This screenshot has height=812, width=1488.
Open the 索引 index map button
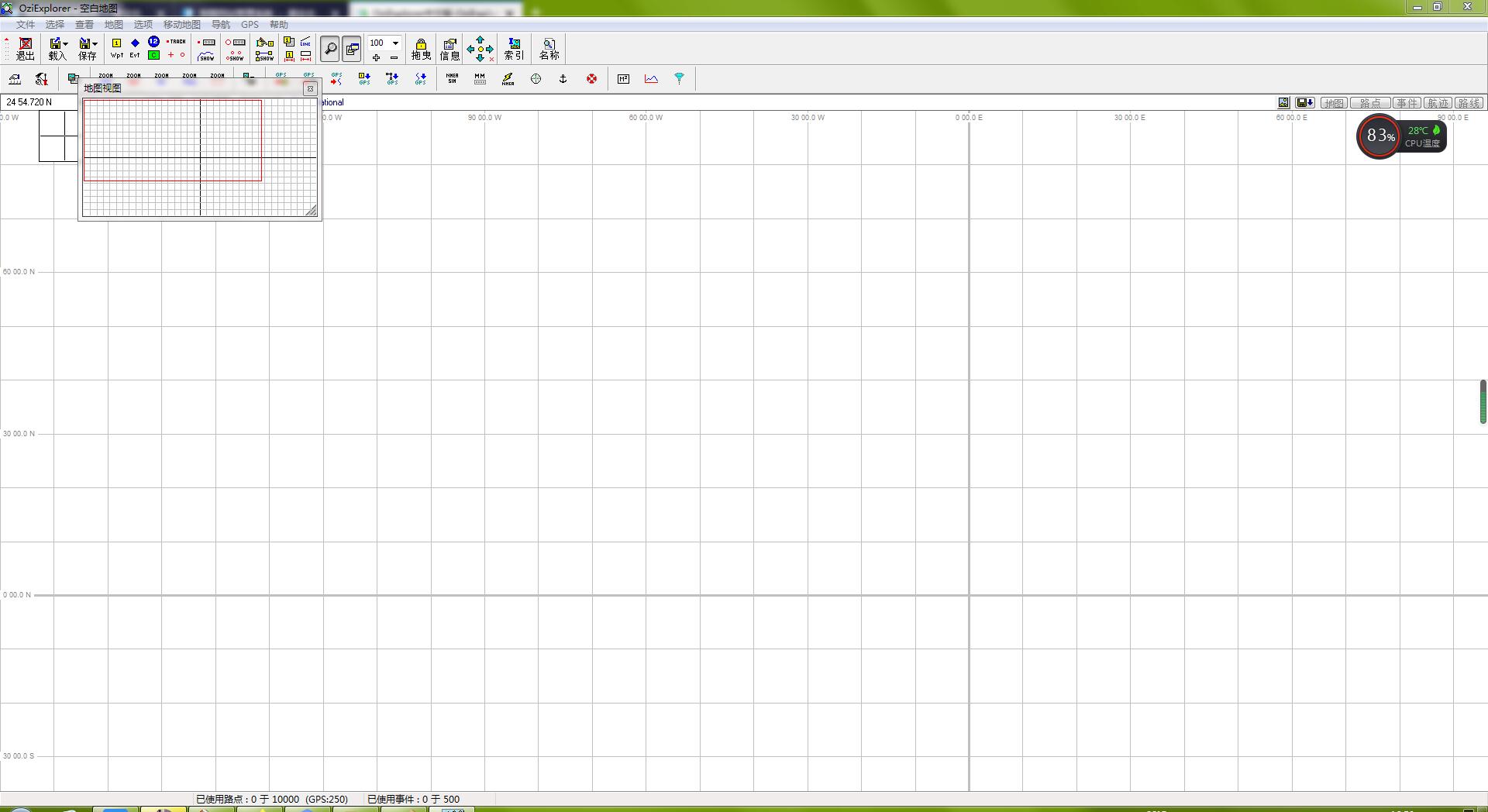pyautogui.click(x=514, y=49)
